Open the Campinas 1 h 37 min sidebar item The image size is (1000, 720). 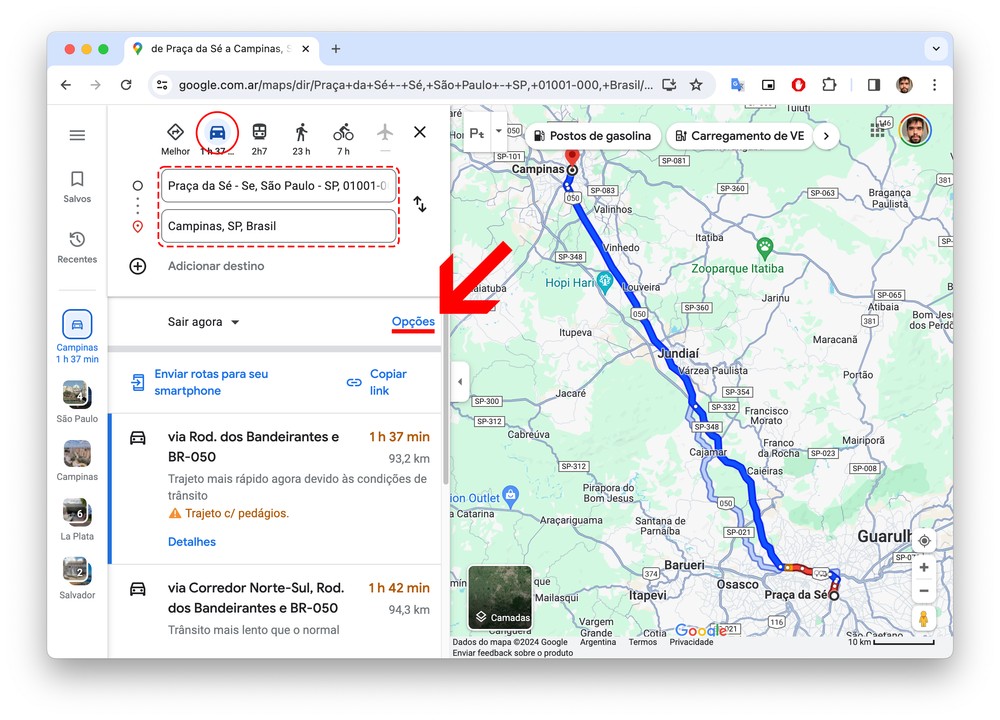pyautogui.click(x=77, y=337)
